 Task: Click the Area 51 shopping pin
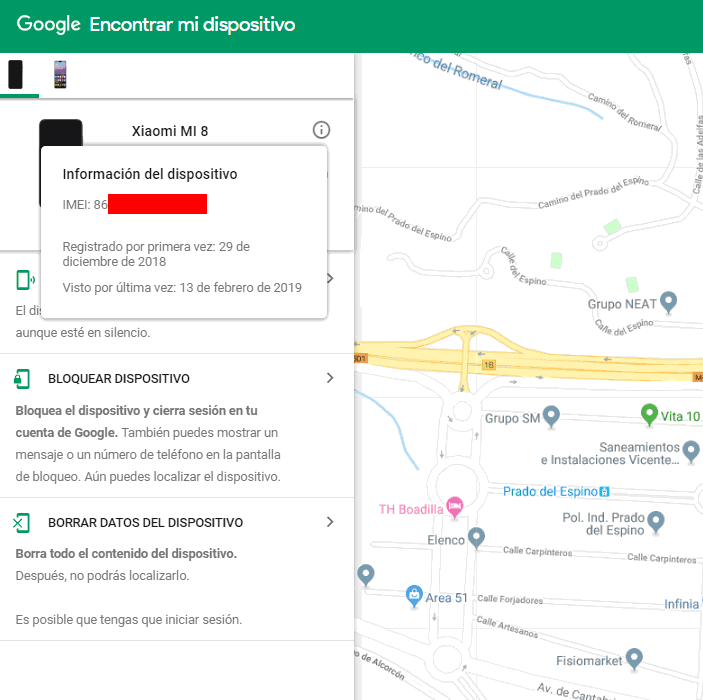(414, 596)
